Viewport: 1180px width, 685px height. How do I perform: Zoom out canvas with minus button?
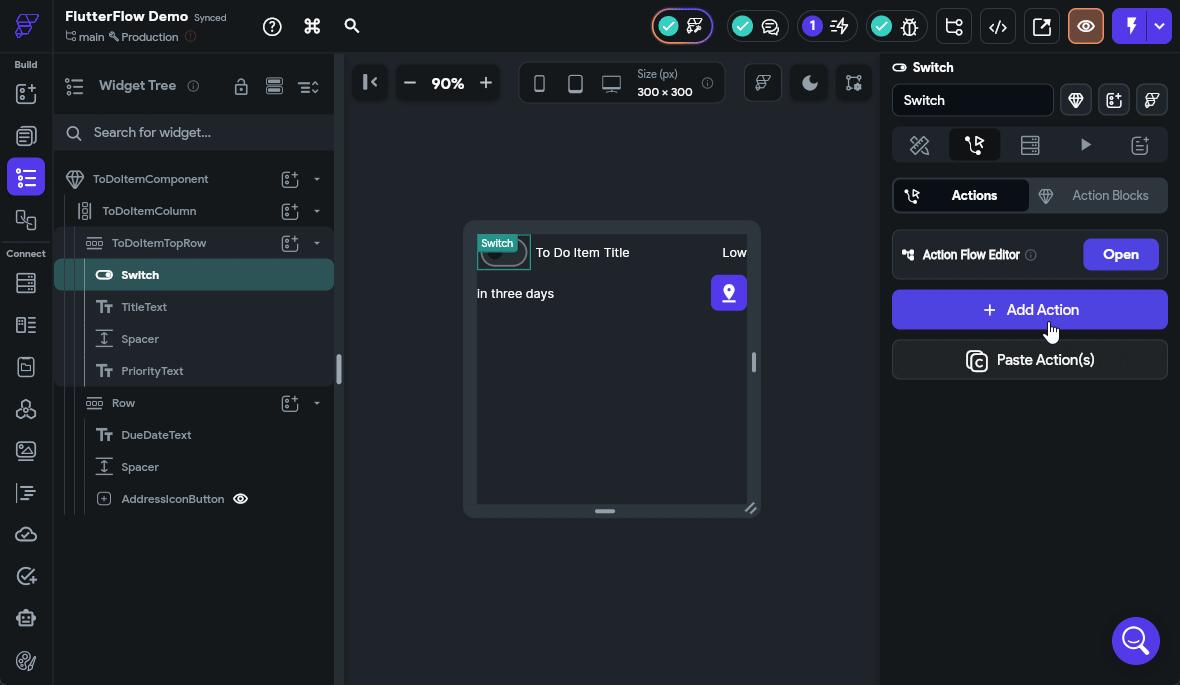410,83
